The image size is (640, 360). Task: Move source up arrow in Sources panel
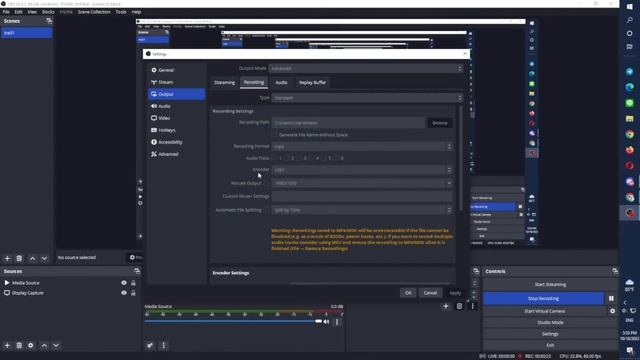pos(44,345)
